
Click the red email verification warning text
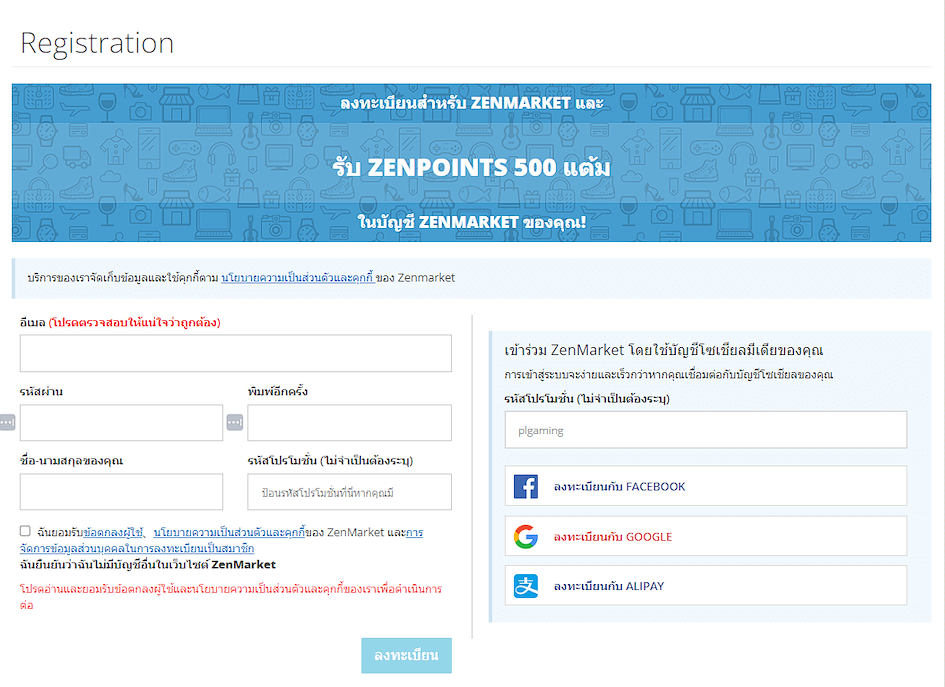134,323
